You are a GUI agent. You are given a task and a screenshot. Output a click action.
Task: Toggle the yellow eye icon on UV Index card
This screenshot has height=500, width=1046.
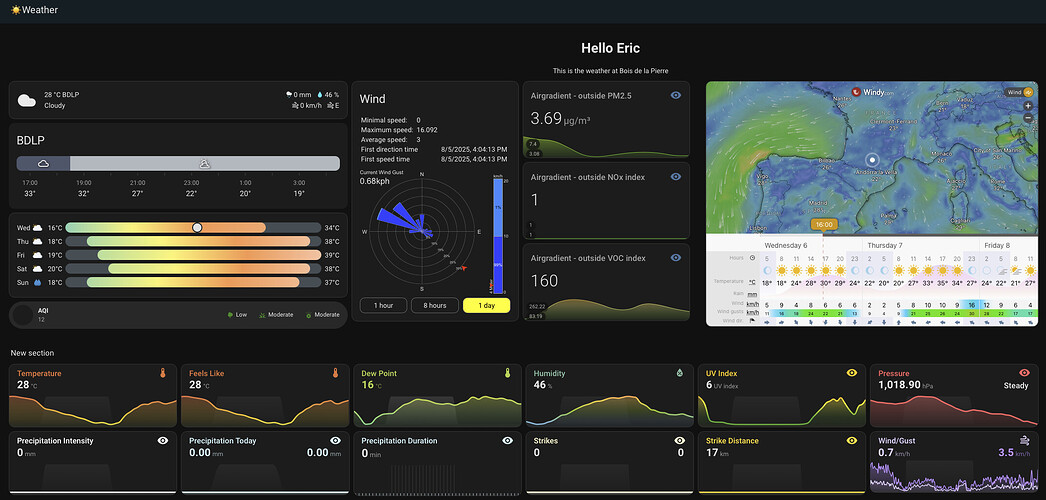coord(851,373)
